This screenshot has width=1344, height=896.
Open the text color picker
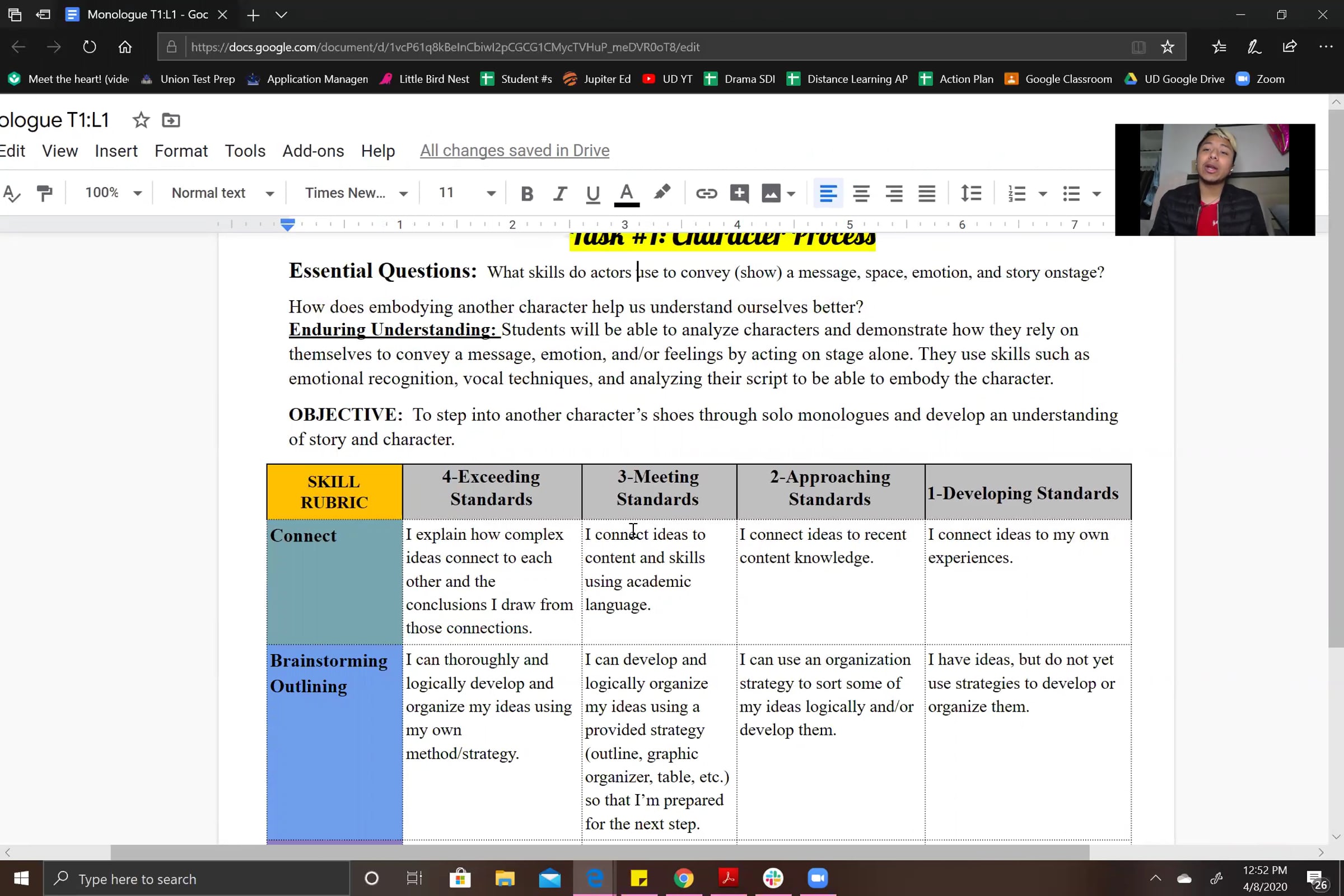click(x=626, y=193)
